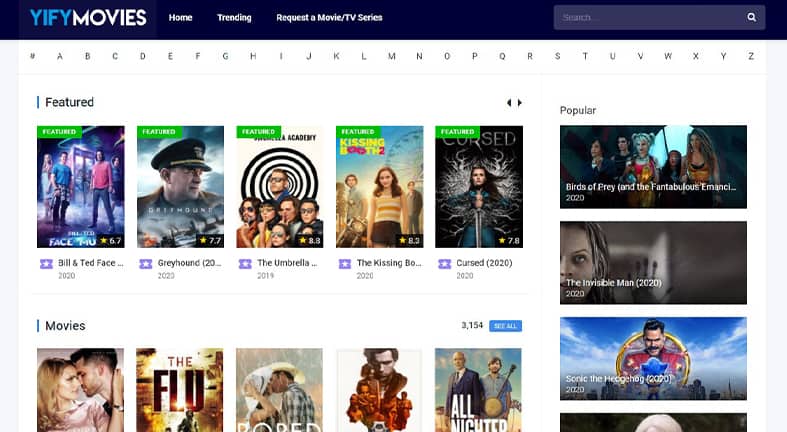
Task: Open Cursed (2020) title link
Action: pyautogui.click(x=484, y=263)
